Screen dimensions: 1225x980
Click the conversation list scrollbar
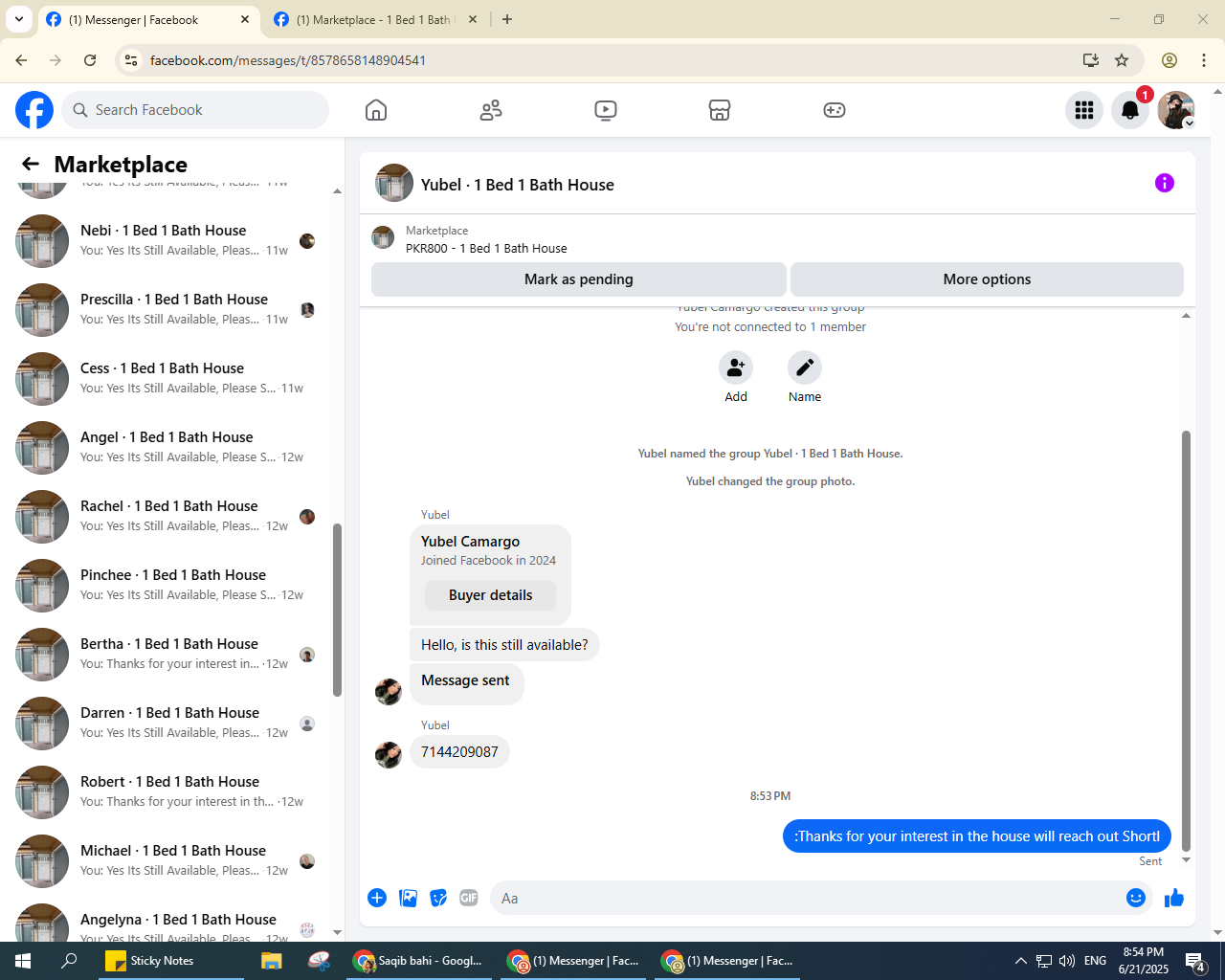coord(337,611)
